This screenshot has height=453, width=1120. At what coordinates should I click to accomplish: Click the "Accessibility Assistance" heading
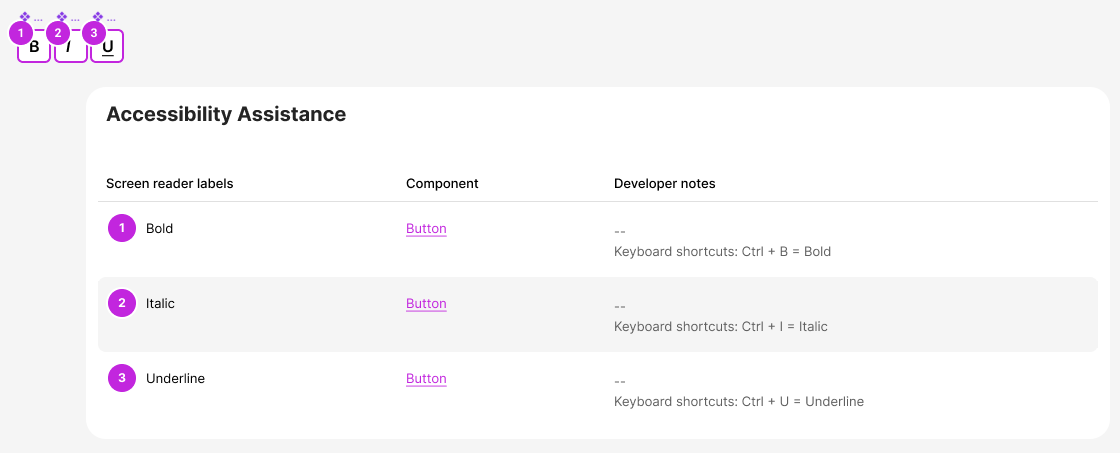(x=226, y=115)
